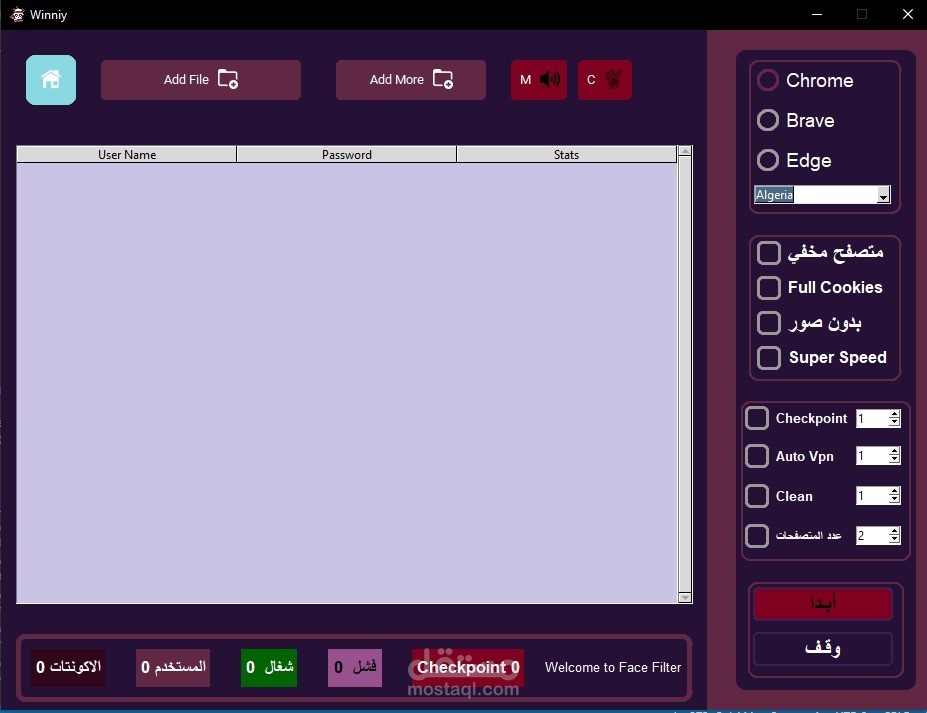Image resolution: width=927 pixels, height=713 pixels.
Task: Click into the Clean number field
Action: (x=873, y=495)
